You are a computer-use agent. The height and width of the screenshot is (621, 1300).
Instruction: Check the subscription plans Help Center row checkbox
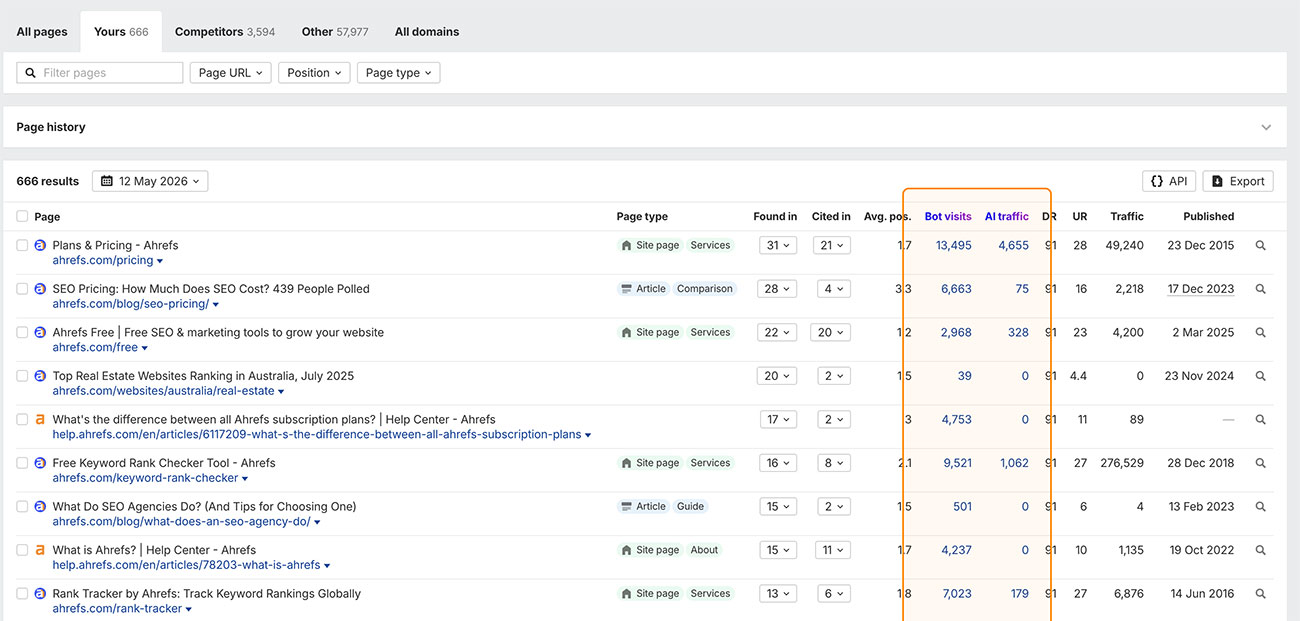[x=22, y=420]
